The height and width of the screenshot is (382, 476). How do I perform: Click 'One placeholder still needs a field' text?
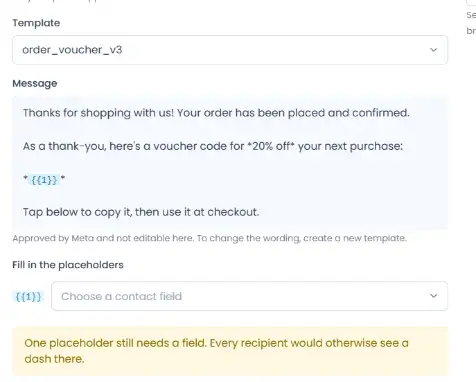click(115, 343)
